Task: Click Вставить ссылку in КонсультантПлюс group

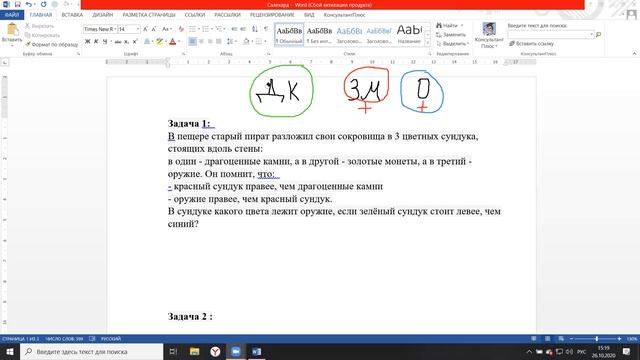Action: tap(531, 43)
